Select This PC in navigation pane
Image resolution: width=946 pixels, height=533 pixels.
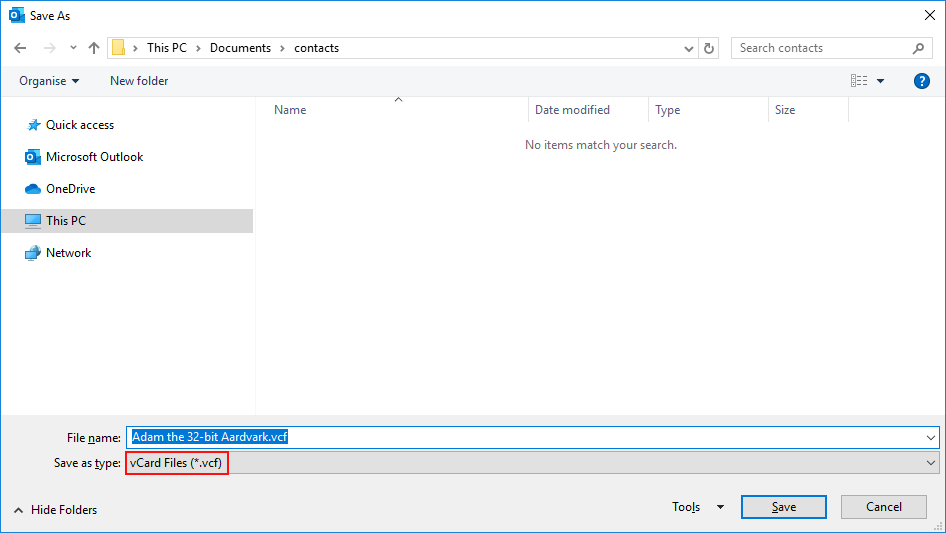coord(127,221)
